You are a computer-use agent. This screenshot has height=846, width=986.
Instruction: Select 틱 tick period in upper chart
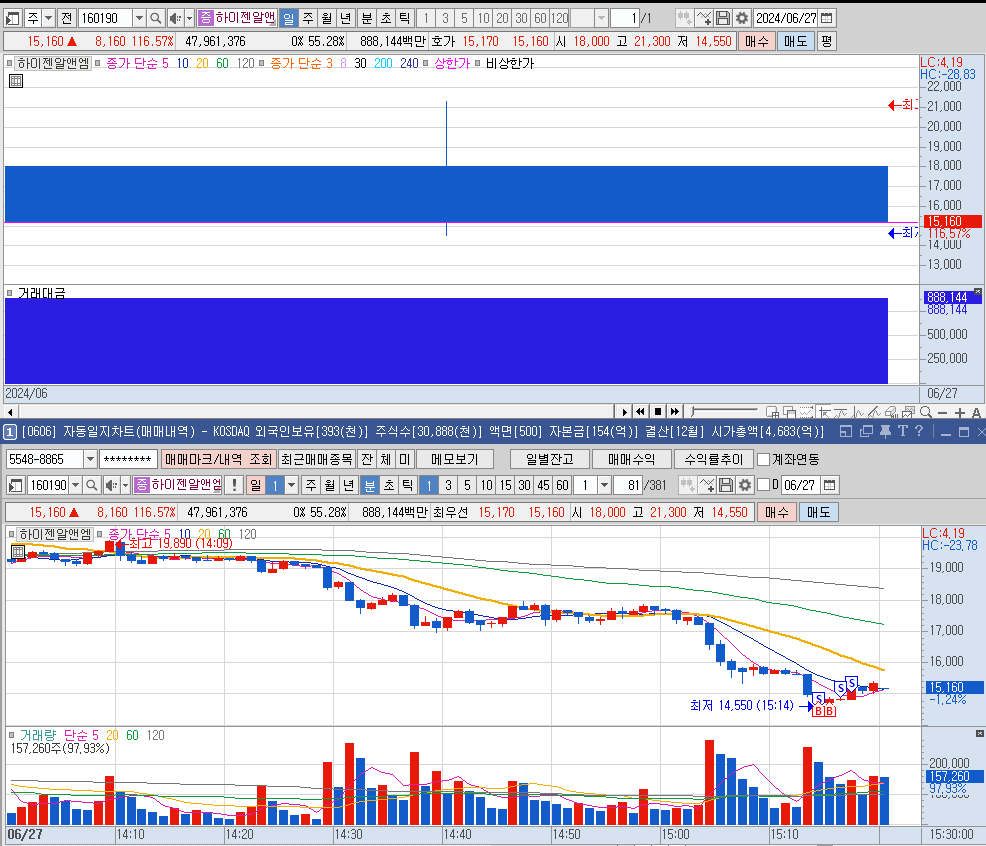405,18
